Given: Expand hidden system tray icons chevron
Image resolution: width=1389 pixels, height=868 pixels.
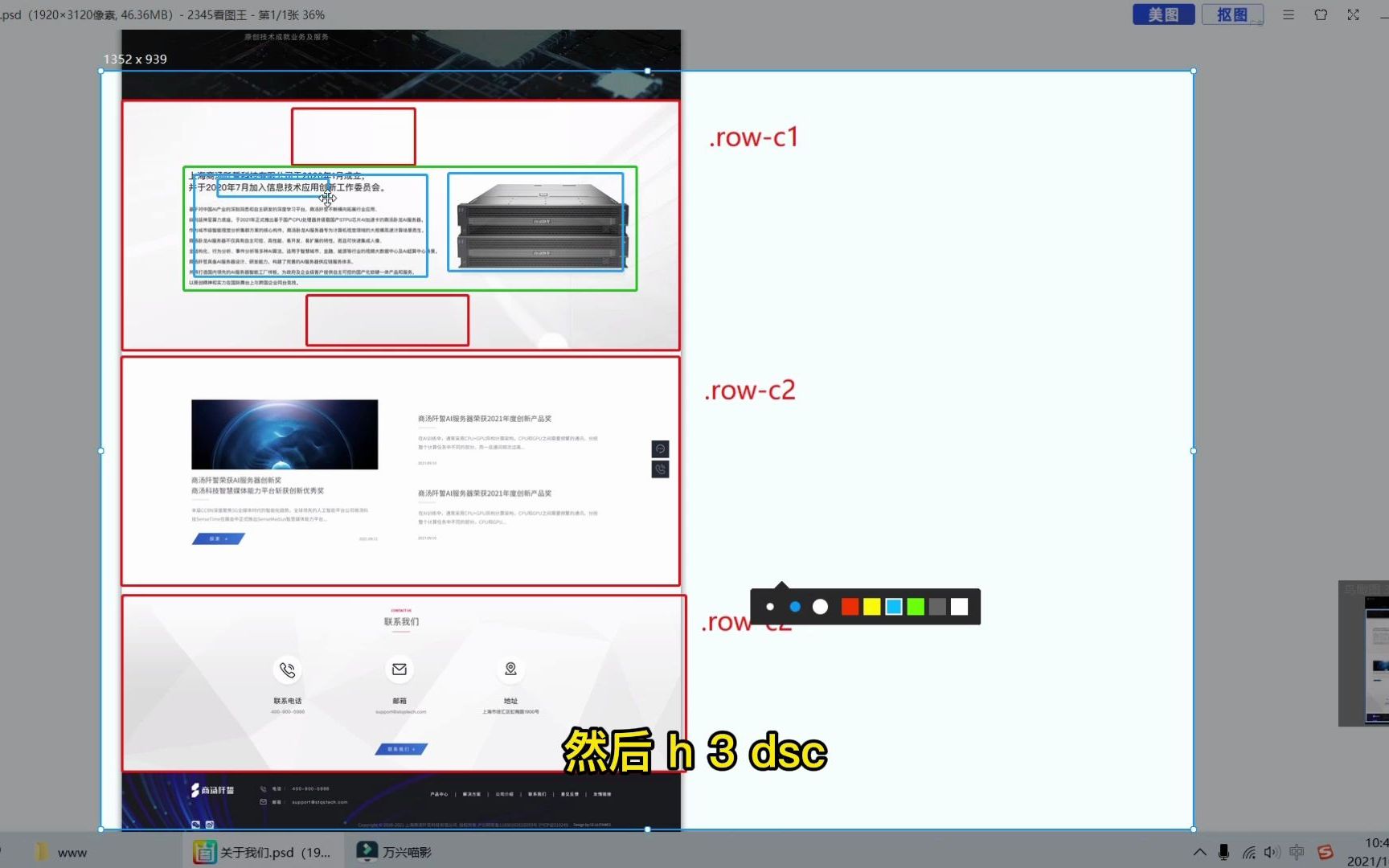Looking at the screenshot, I should tap(1199, 852).
